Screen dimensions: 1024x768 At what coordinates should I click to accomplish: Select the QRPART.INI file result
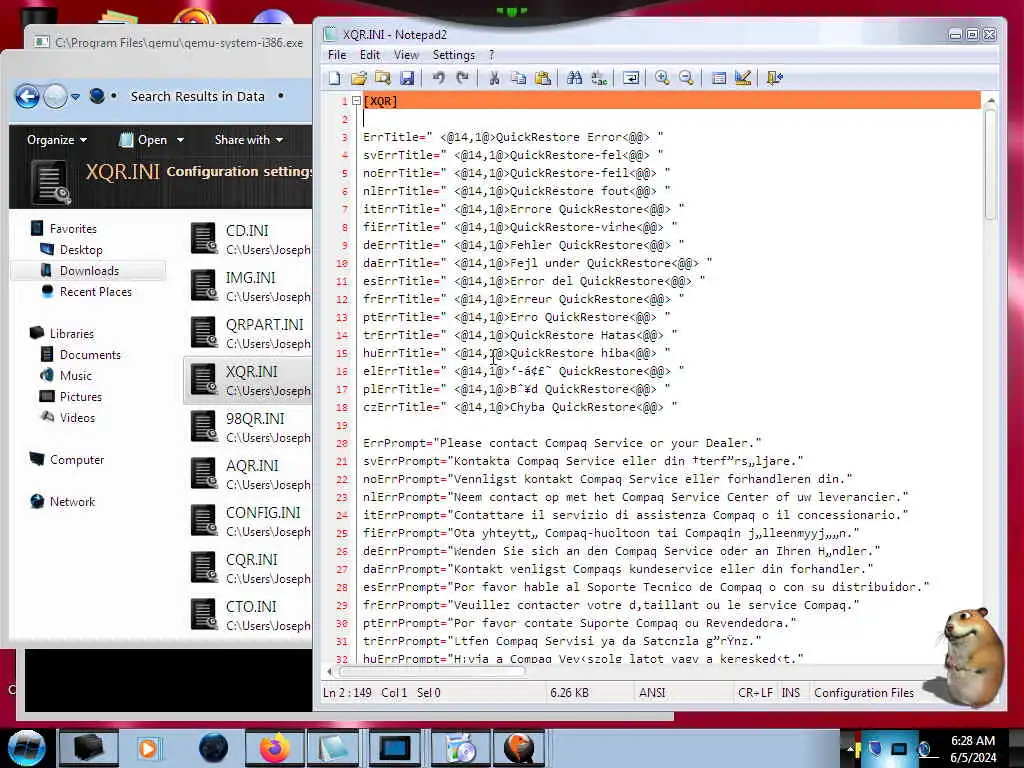click(249, 333)
